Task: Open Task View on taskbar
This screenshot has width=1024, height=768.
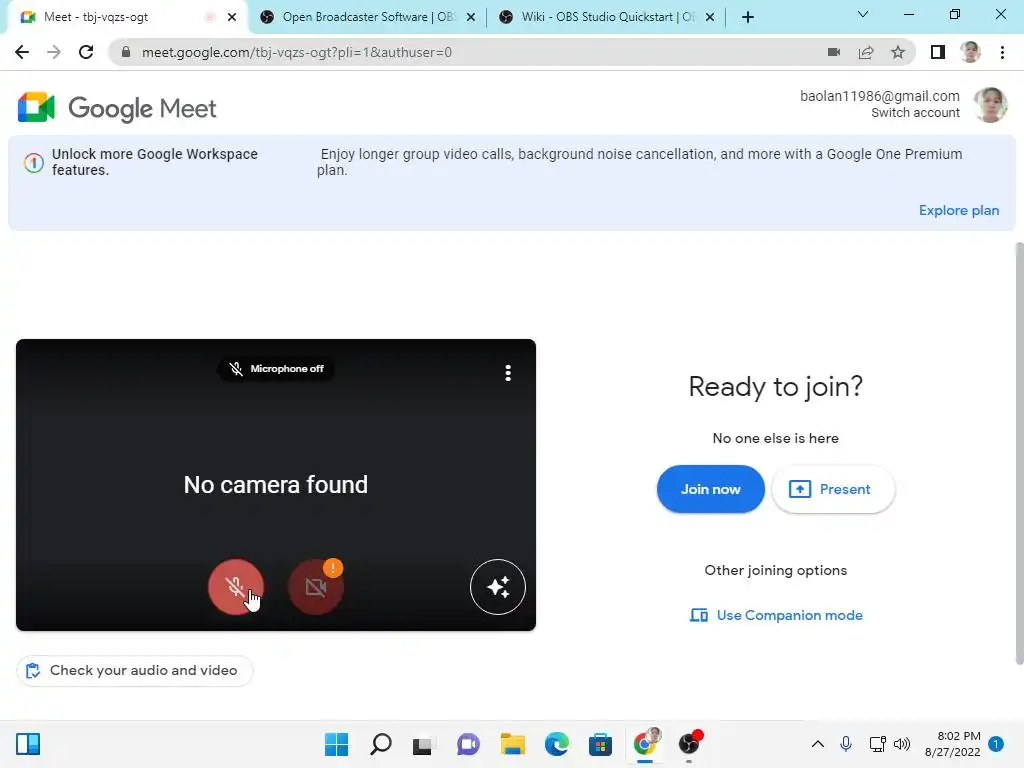Action: tap(424, 744)
